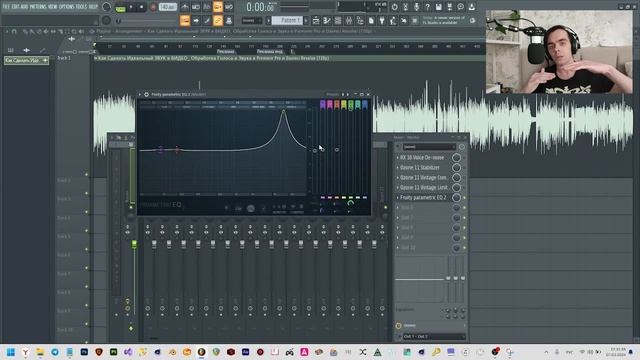The height and width of the screenshot is (360, 640).
Task: Open the TOOLS menu
Action: 82,7
